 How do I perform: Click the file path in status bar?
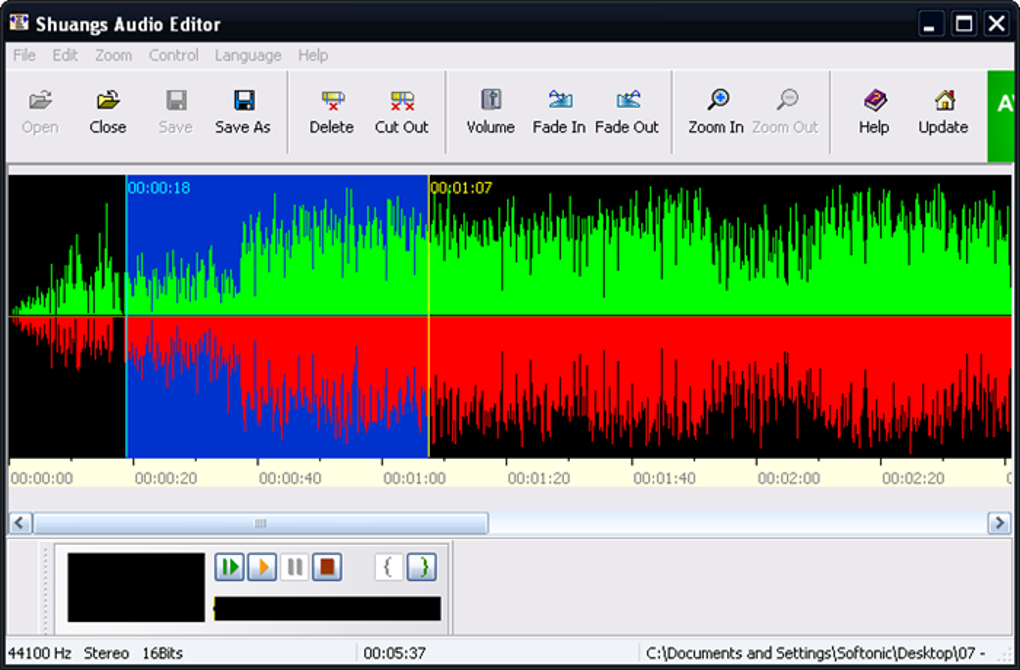click(x=816, y=653)
